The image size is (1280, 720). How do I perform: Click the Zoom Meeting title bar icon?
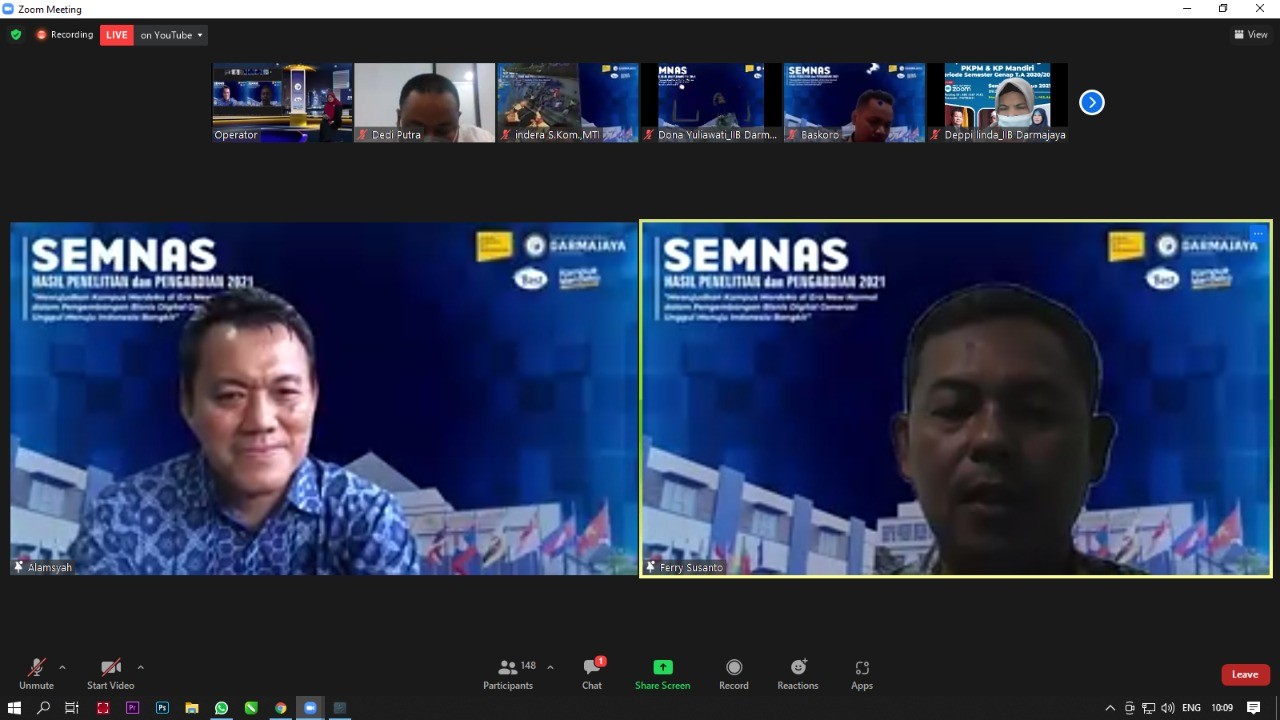click(8, 9)
